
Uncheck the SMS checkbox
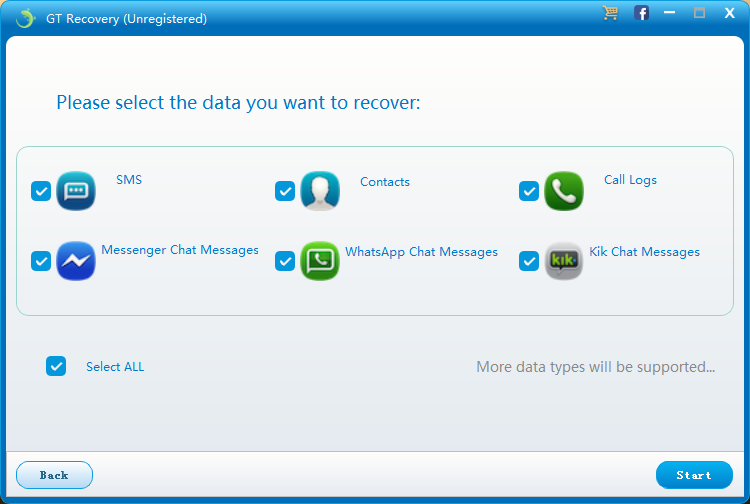[x=41, y=191]
